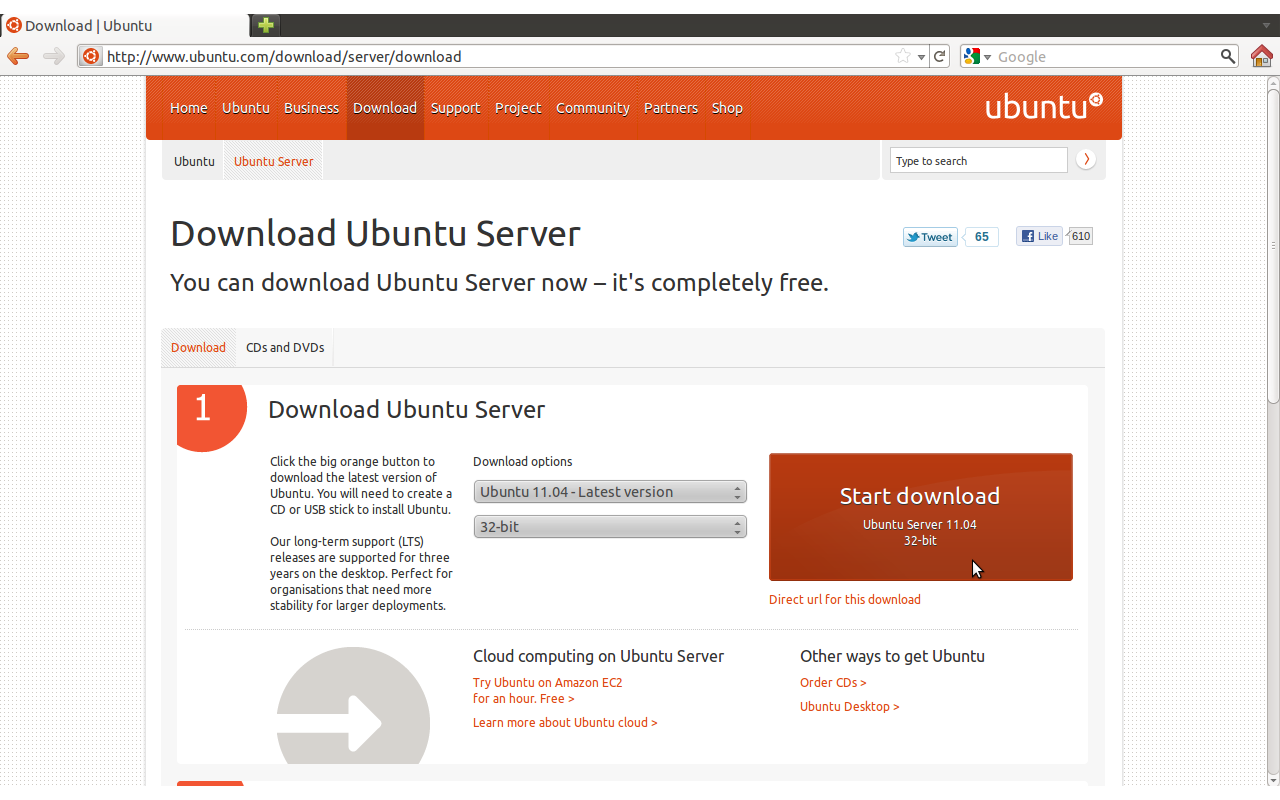Open the Support navigation item

tap(456, 108)
